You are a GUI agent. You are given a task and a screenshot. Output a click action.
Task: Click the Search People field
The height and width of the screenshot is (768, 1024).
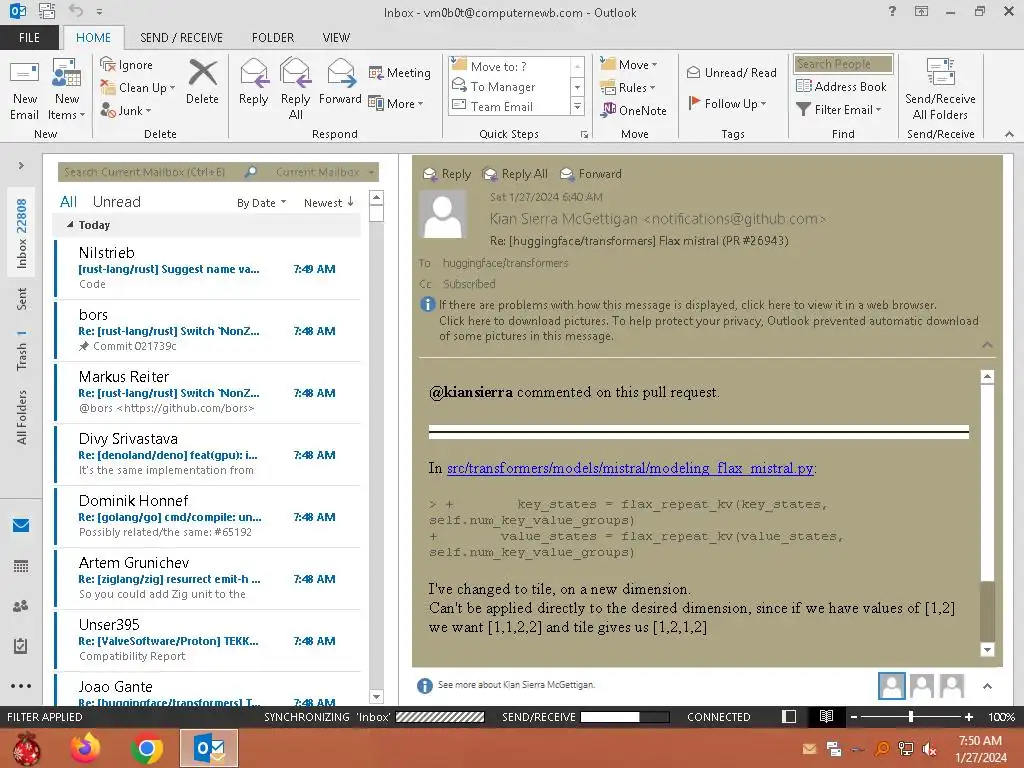[x=843, y=64]
